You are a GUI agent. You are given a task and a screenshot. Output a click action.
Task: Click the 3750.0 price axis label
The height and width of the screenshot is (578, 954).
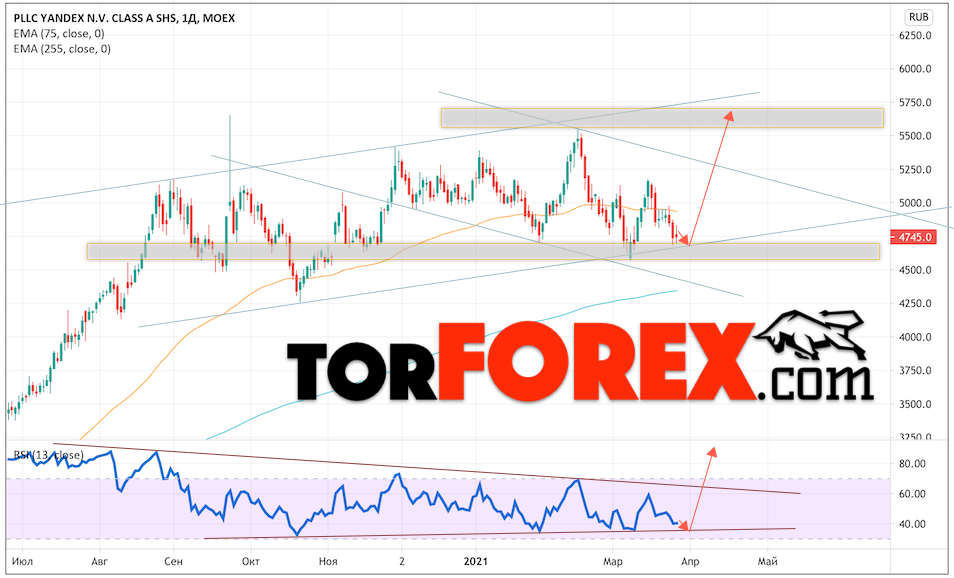tap(915, 370)
